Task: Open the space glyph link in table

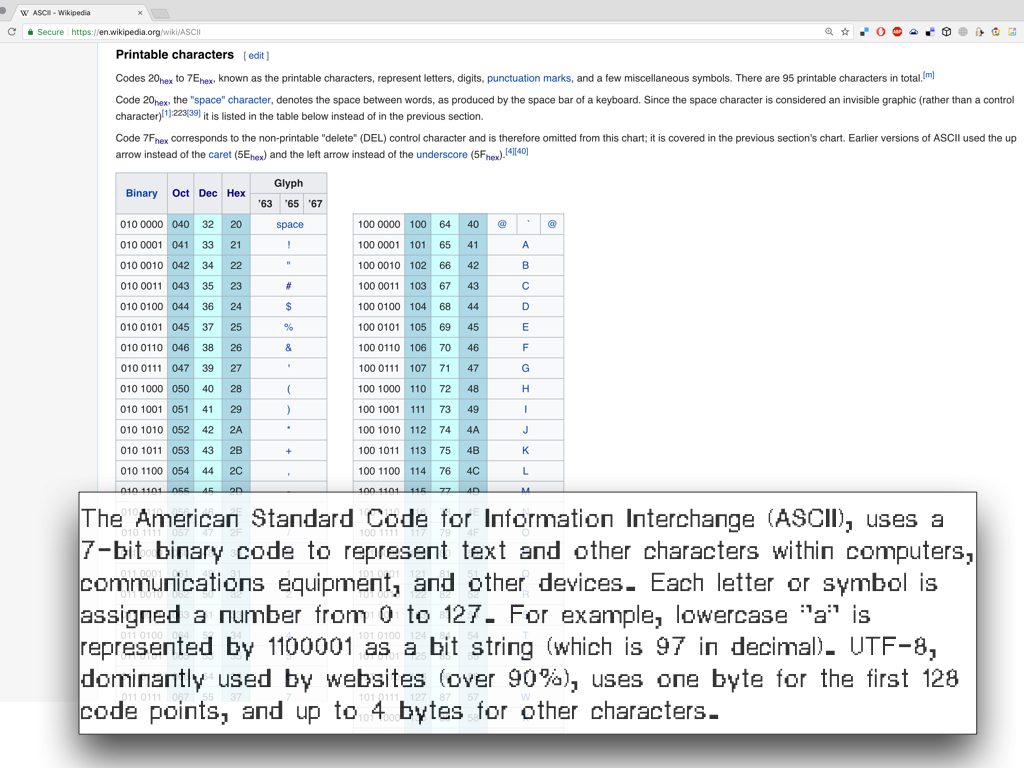Action: pos(289,225)
